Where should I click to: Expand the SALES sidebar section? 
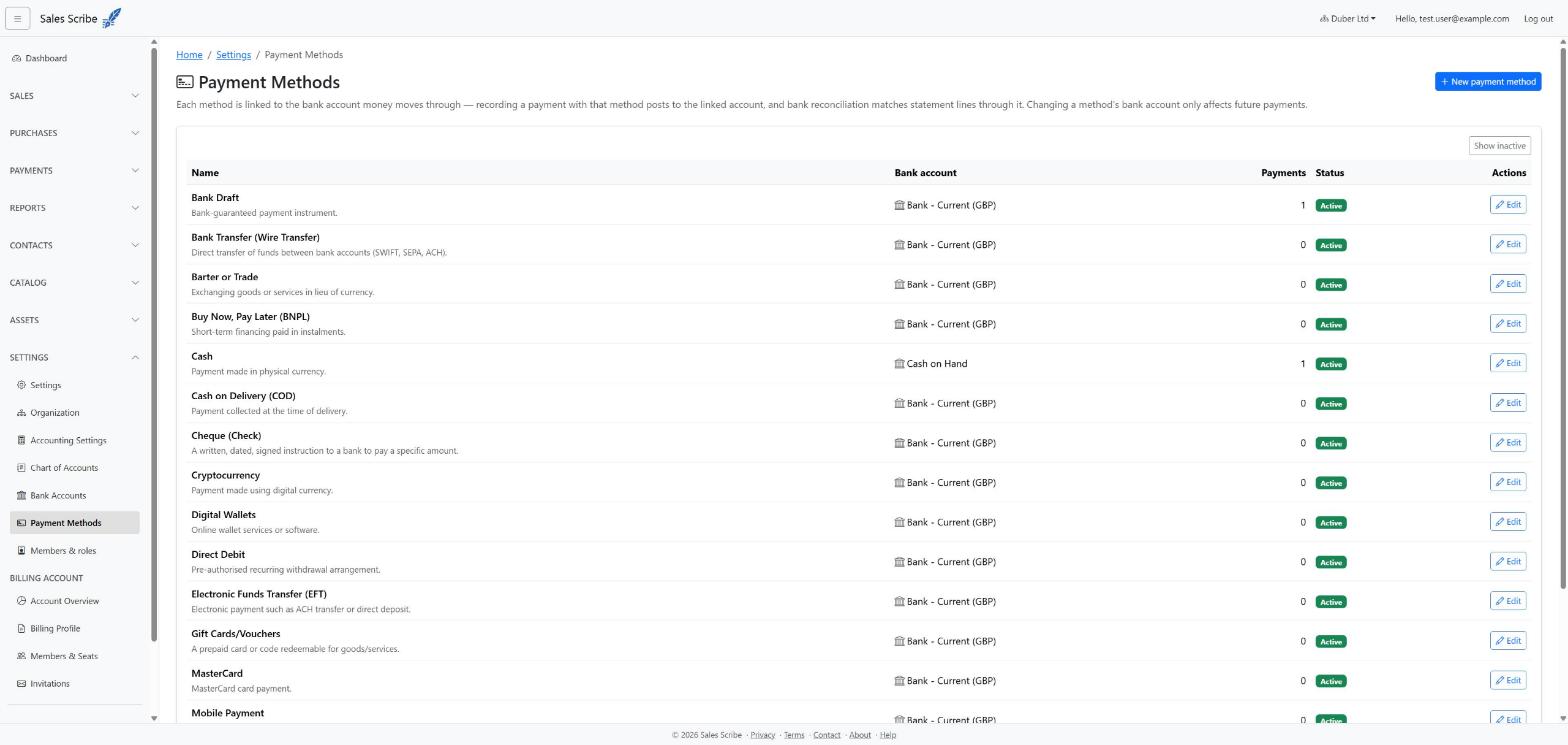(74, 96)
